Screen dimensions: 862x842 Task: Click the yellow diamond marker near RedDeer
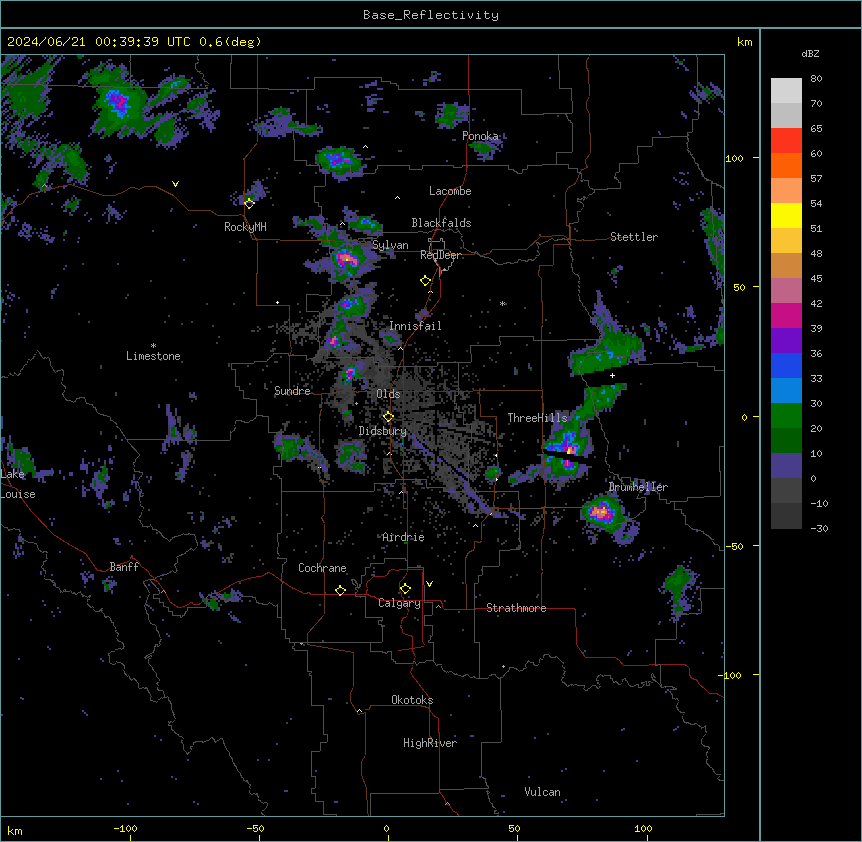[x=426, y=281]
